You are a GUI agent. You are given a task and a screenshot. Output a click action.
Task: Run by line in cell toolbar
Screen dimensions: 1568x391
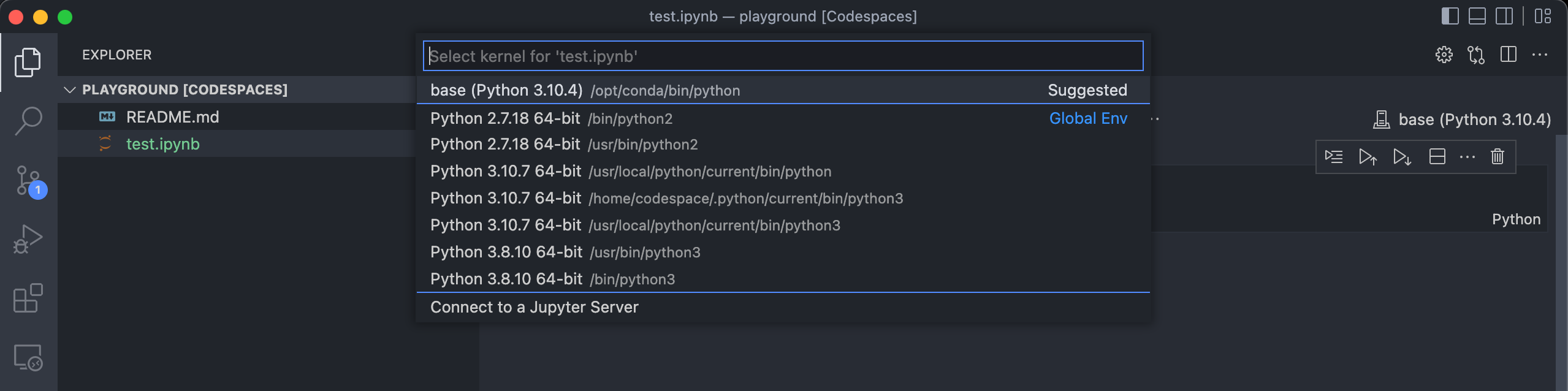1333,157
